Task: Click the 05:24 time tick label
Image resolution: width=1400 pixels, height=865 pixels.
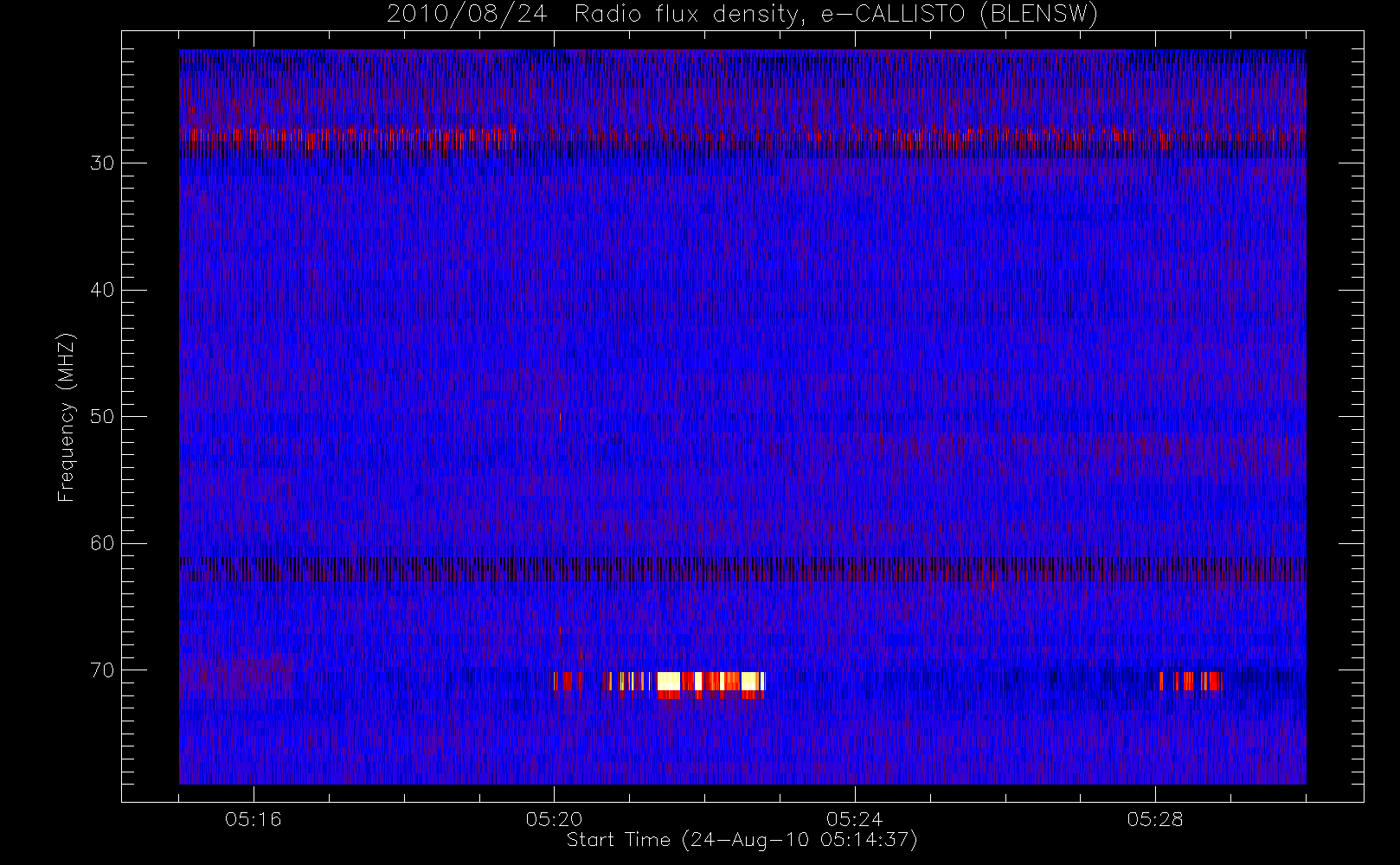Action: point(855,819)
